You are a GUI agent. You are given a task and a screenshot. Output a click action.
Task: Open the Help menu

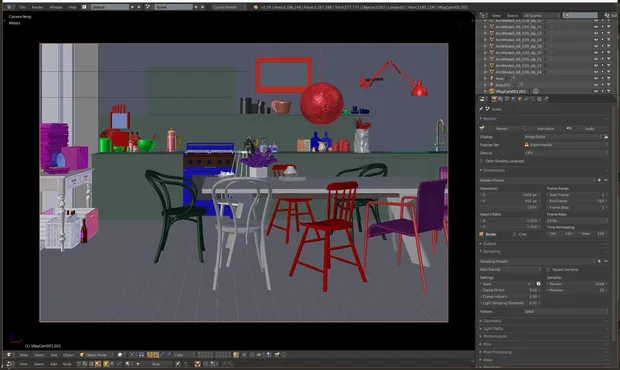(72, 7)
